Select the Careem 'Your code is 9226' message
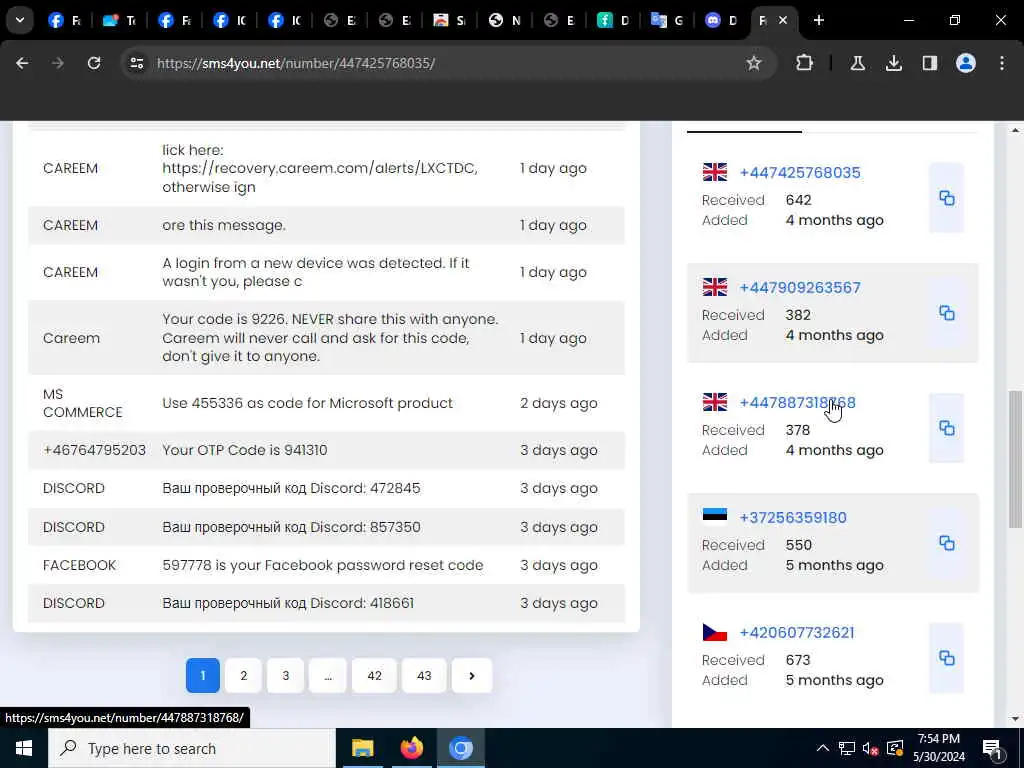Viewport: 1024px width, 768px height. [330, 338]
